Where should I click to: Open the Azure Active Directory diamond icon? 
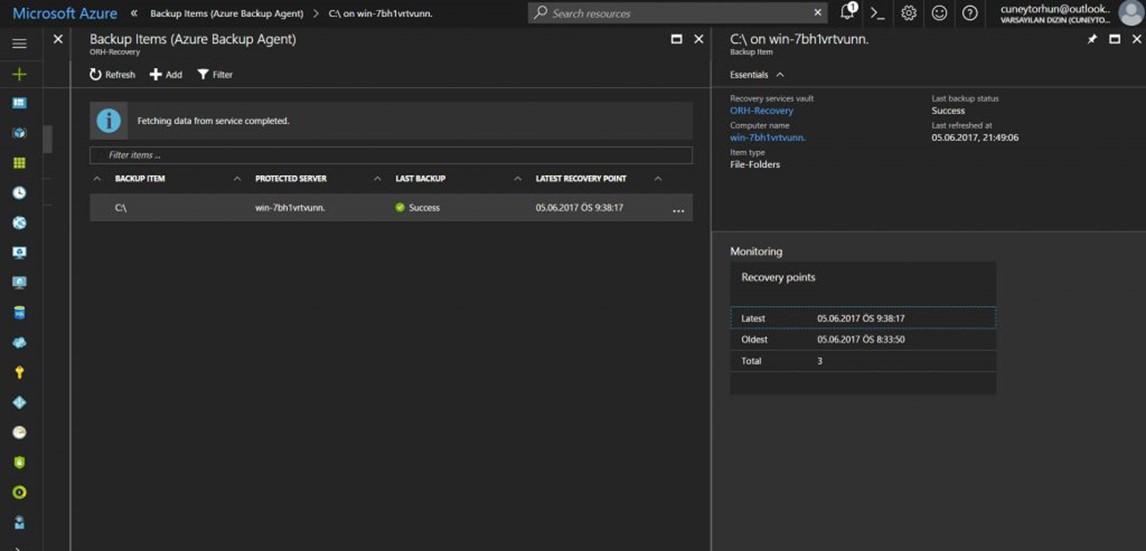(20, 403)
